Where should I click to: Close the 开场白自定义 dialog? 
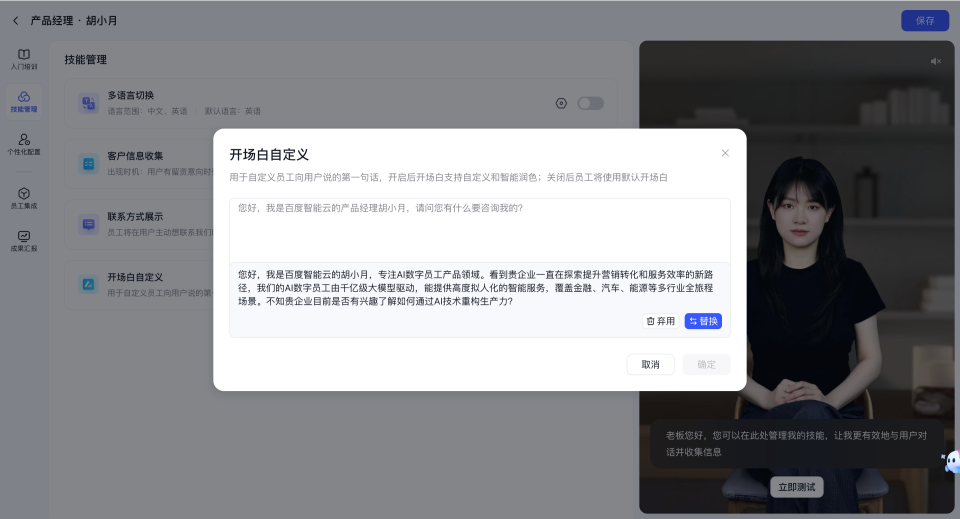pos(725,153)
